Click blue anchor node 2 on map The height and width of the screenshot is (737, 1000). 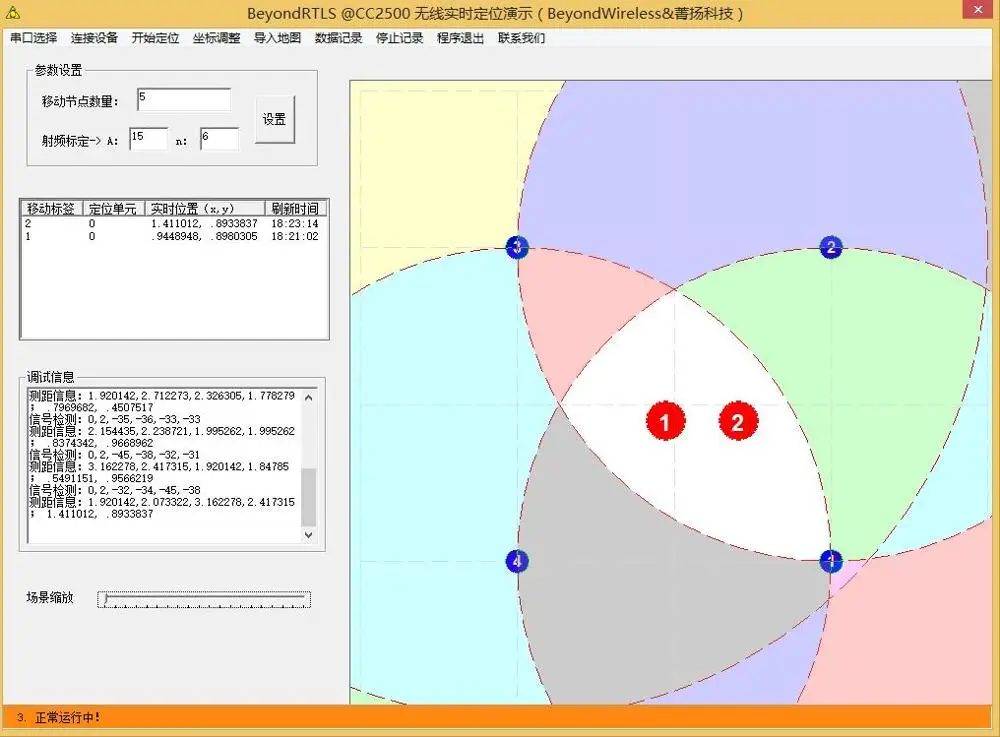[x=830, y=247]
